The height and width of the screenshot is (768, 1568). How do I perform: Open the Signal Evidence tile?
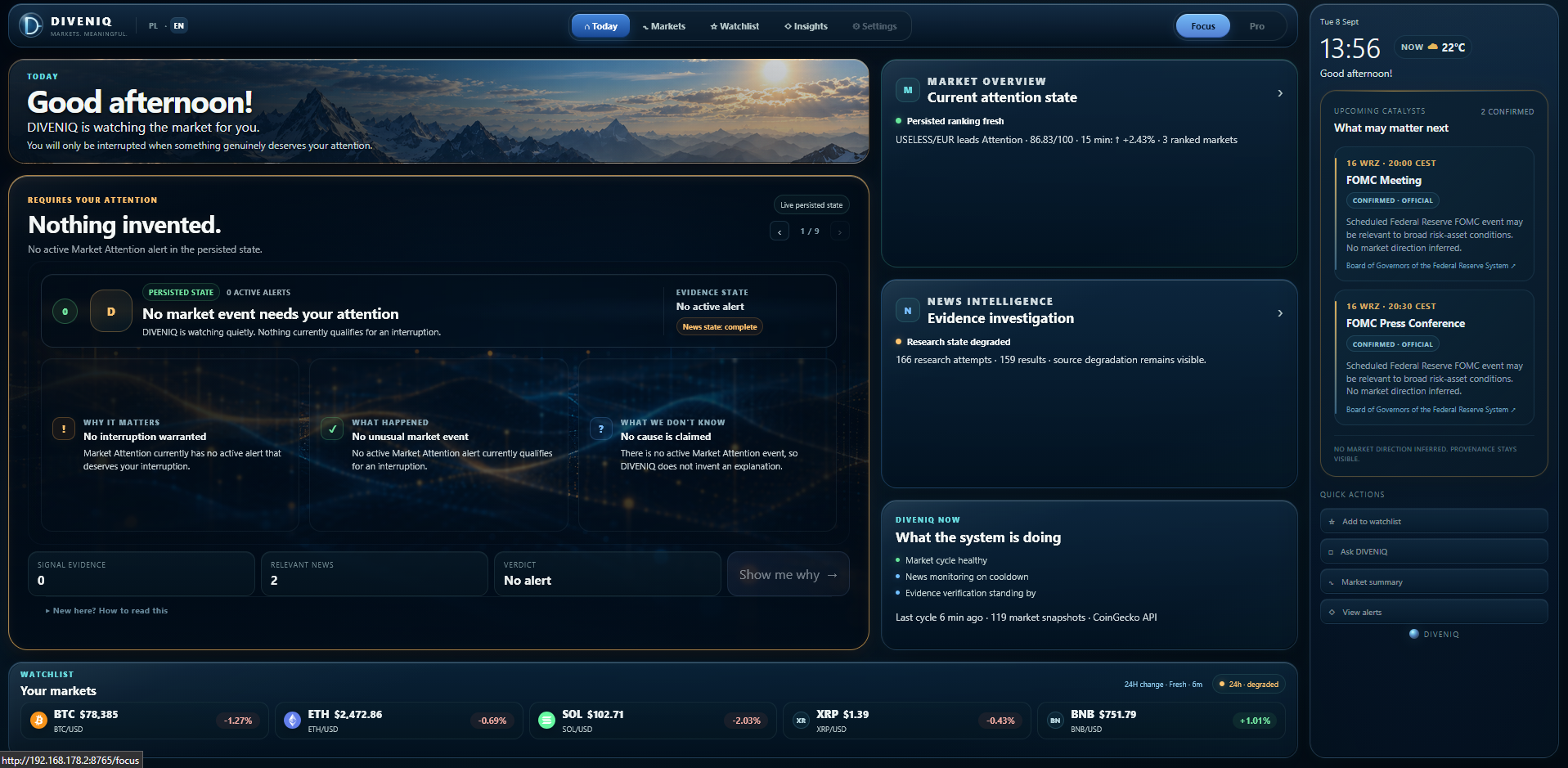(142, 573)
